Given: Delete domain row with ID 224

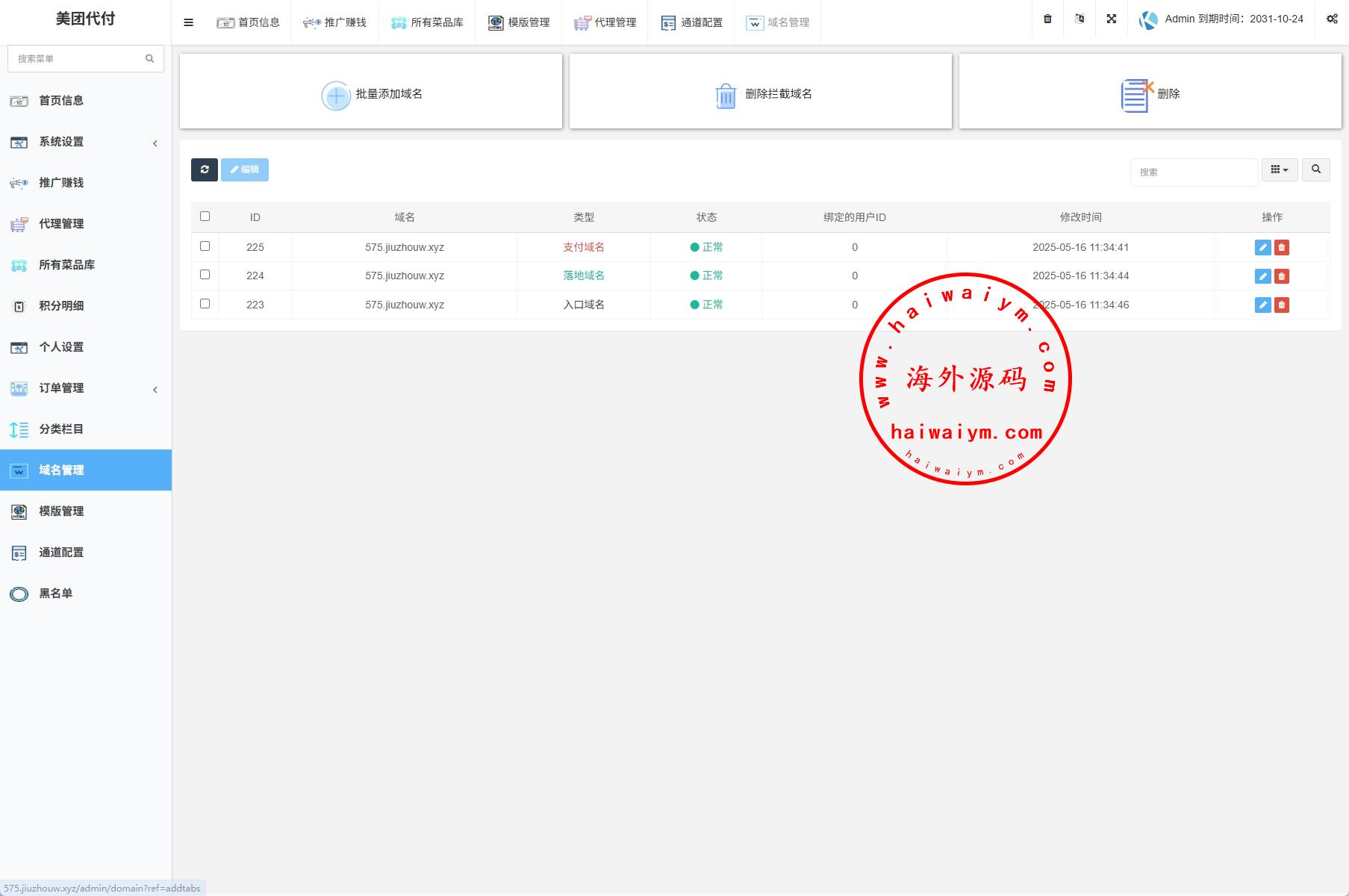Looking at the screenshot, I should coord(1282,276).
